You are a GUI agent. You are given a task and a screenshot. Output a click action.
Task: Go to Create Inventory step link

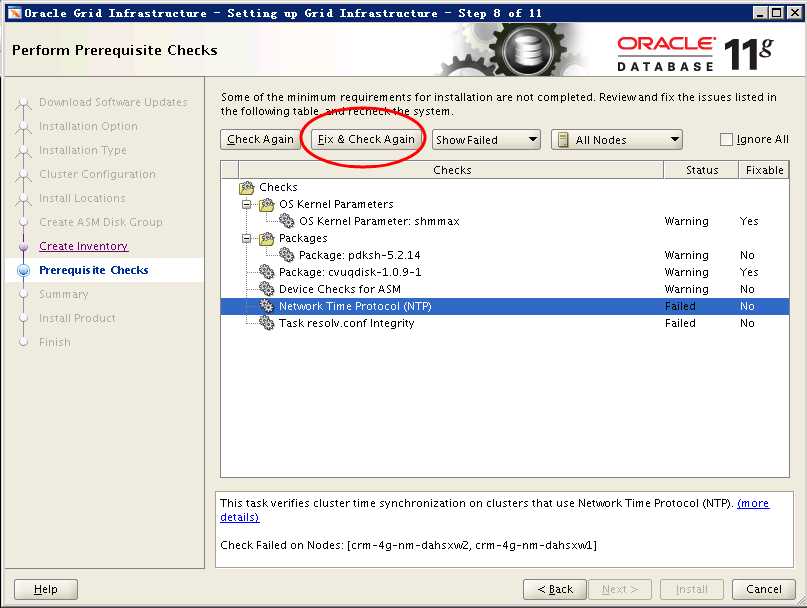(x=83, y=247)
